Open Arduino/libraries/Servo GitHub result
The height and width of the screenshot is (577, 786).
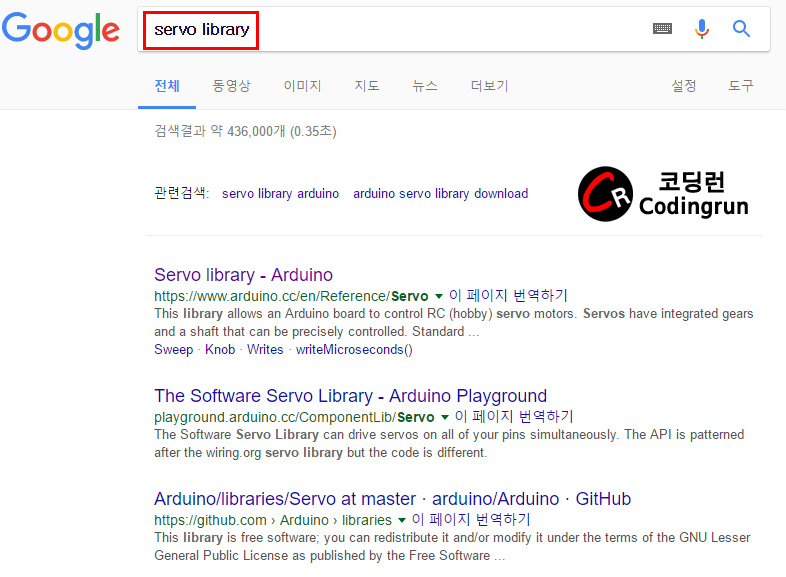[392, 499]
